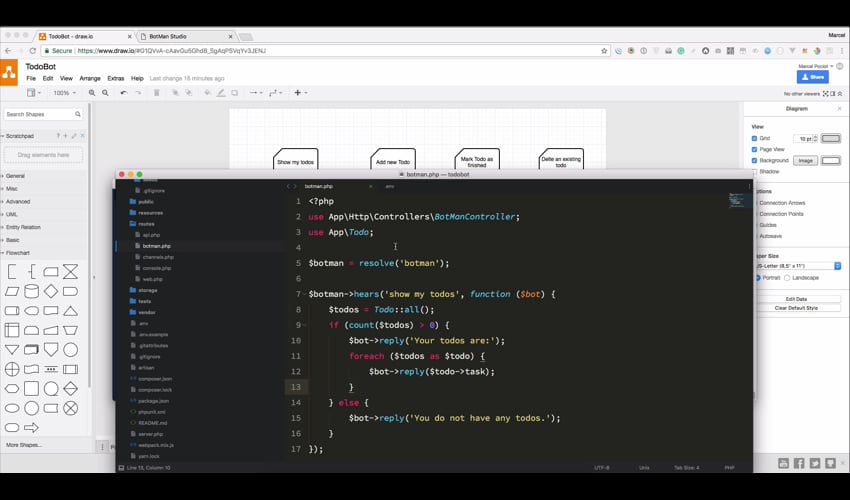Click the search magnifier in Search Shapes box
The image size is (850, 500).
pos(78,114)
